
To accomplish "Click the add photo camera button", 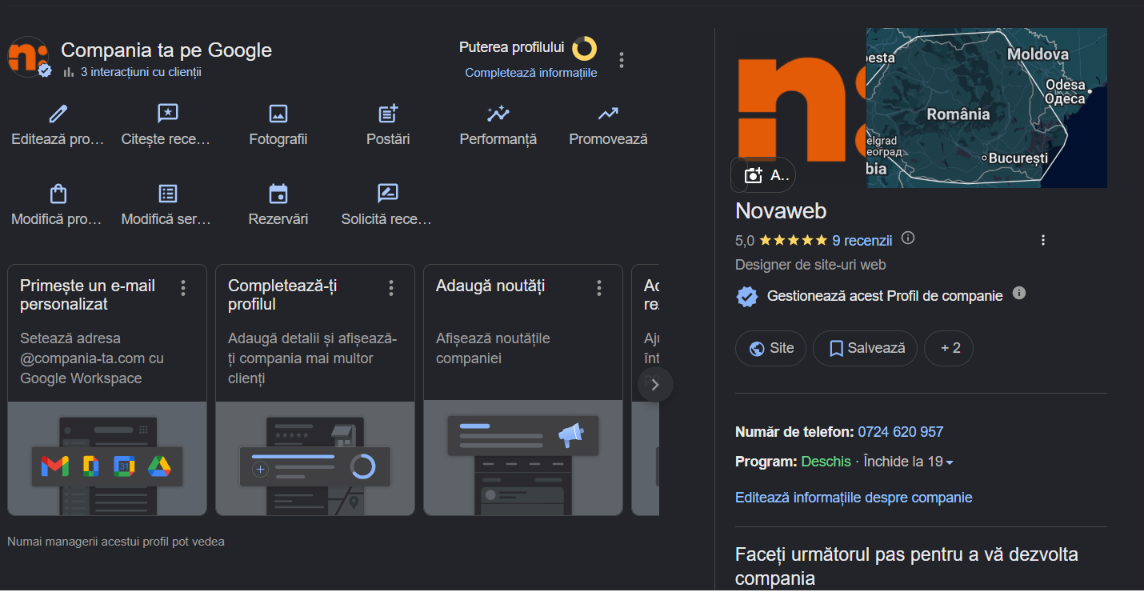I will click(763, 175).
